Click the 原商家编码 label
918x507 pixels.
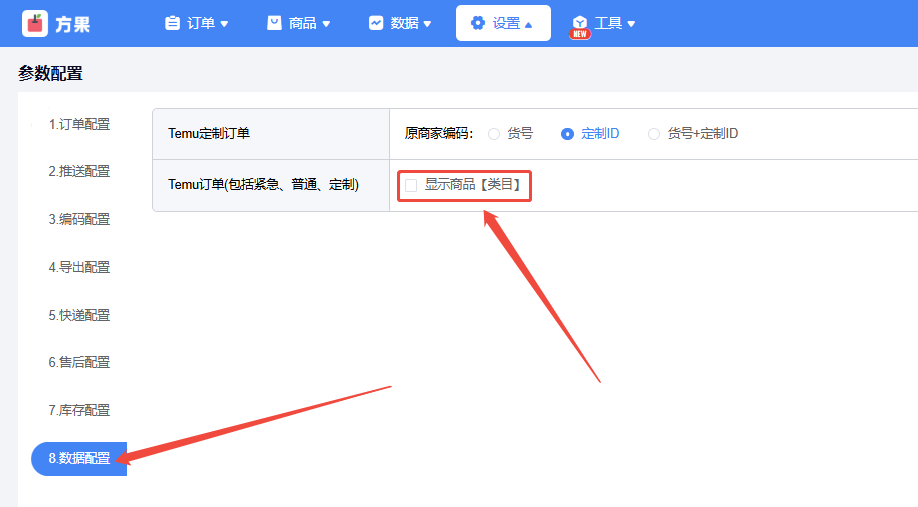coord(439,133)
